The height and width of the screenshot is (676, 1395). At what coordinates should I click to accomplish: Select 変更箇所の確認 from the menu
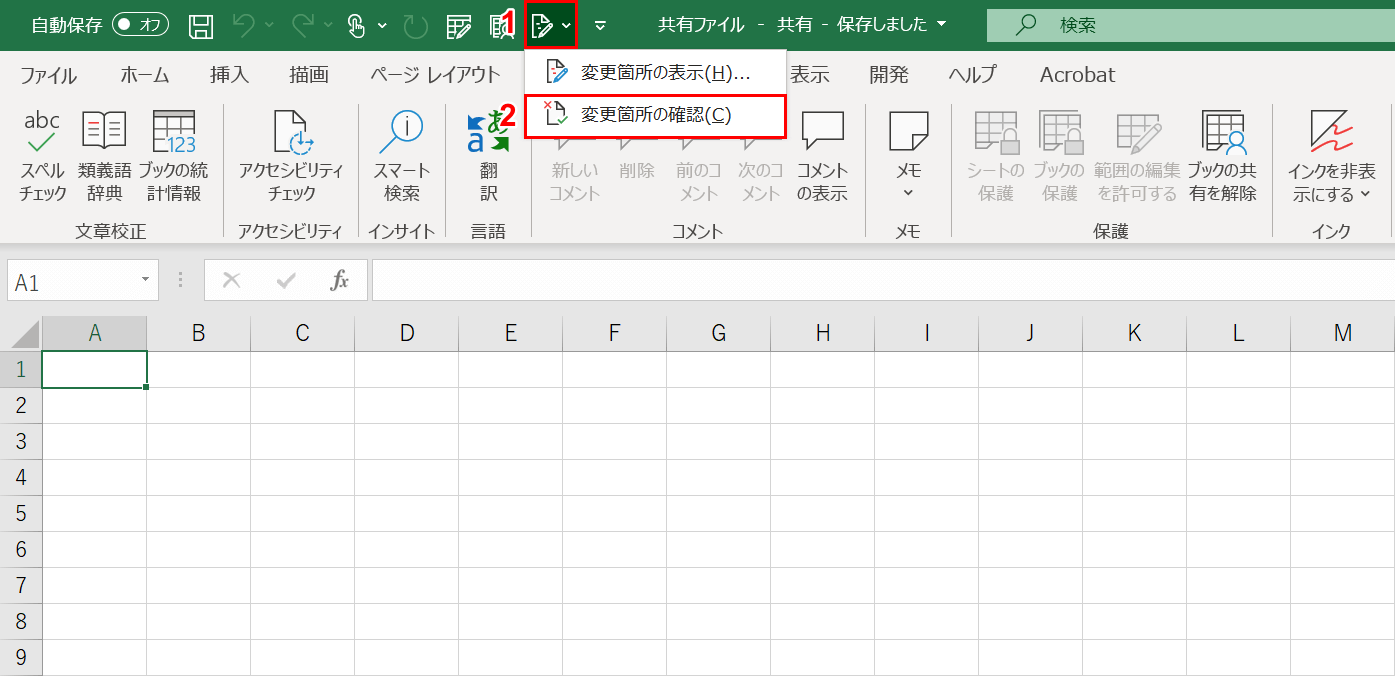pos(655,116)
